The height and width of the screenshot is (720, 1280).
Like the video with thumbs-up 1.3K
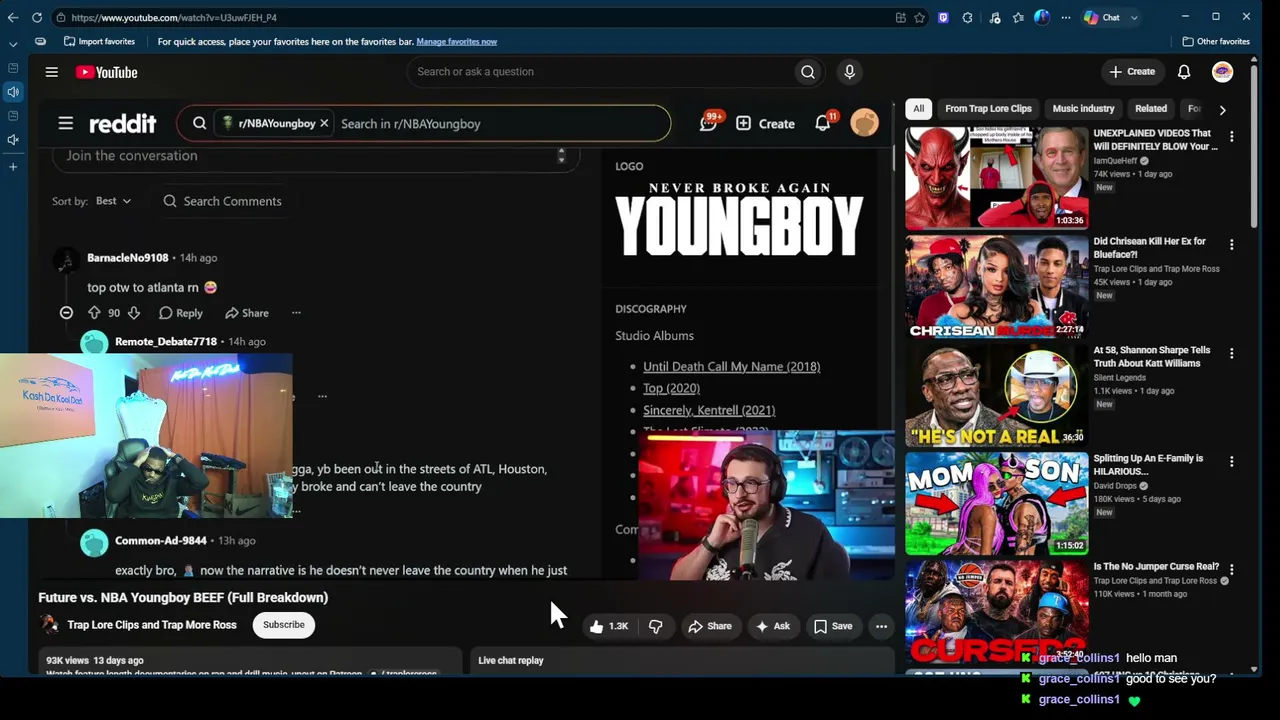(608, 626)
